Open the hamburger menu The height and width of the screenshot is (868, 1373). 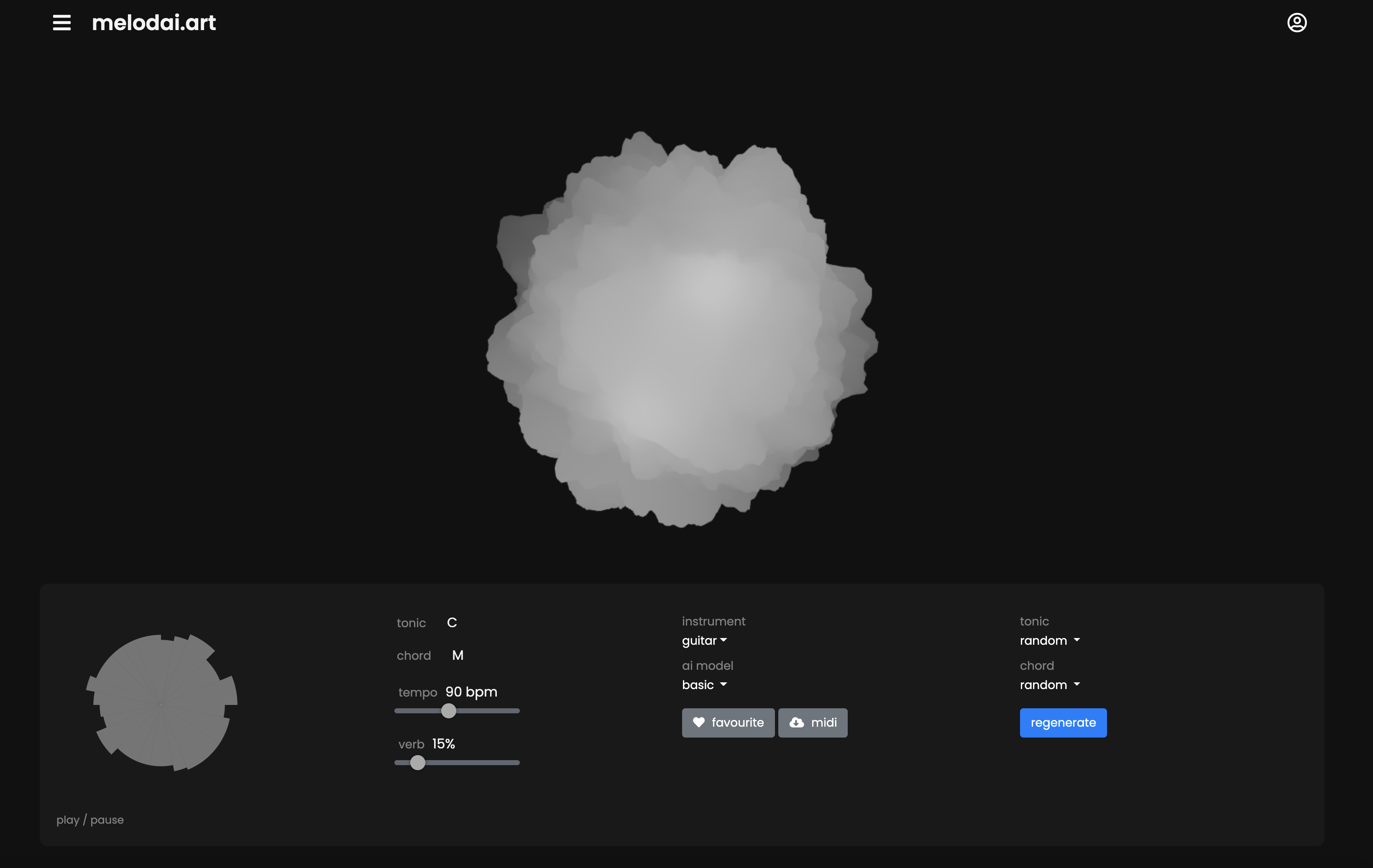[61, 23]
